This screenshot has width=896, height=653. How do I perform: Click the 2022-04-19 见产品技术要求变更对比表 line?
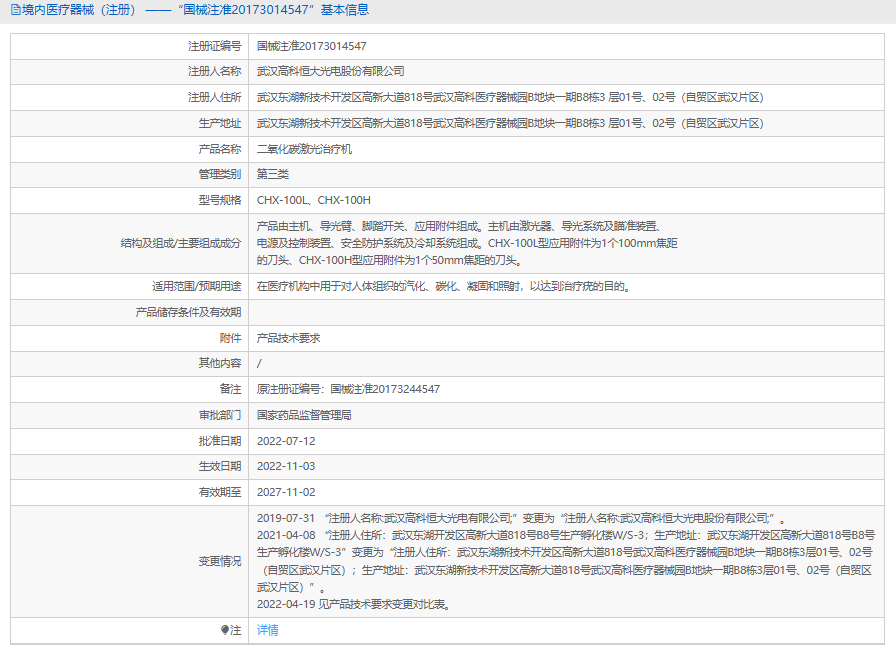click(x=354, y=604)
